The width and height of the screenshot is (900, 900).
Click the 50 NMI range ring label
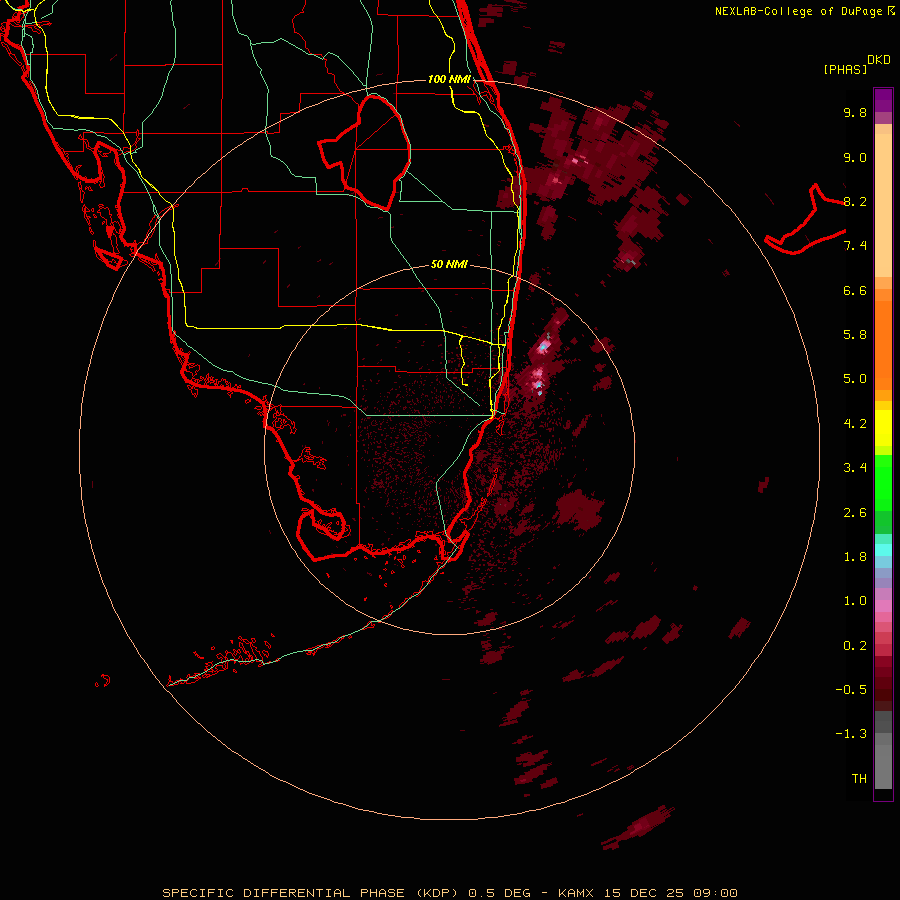pos(449,264)
